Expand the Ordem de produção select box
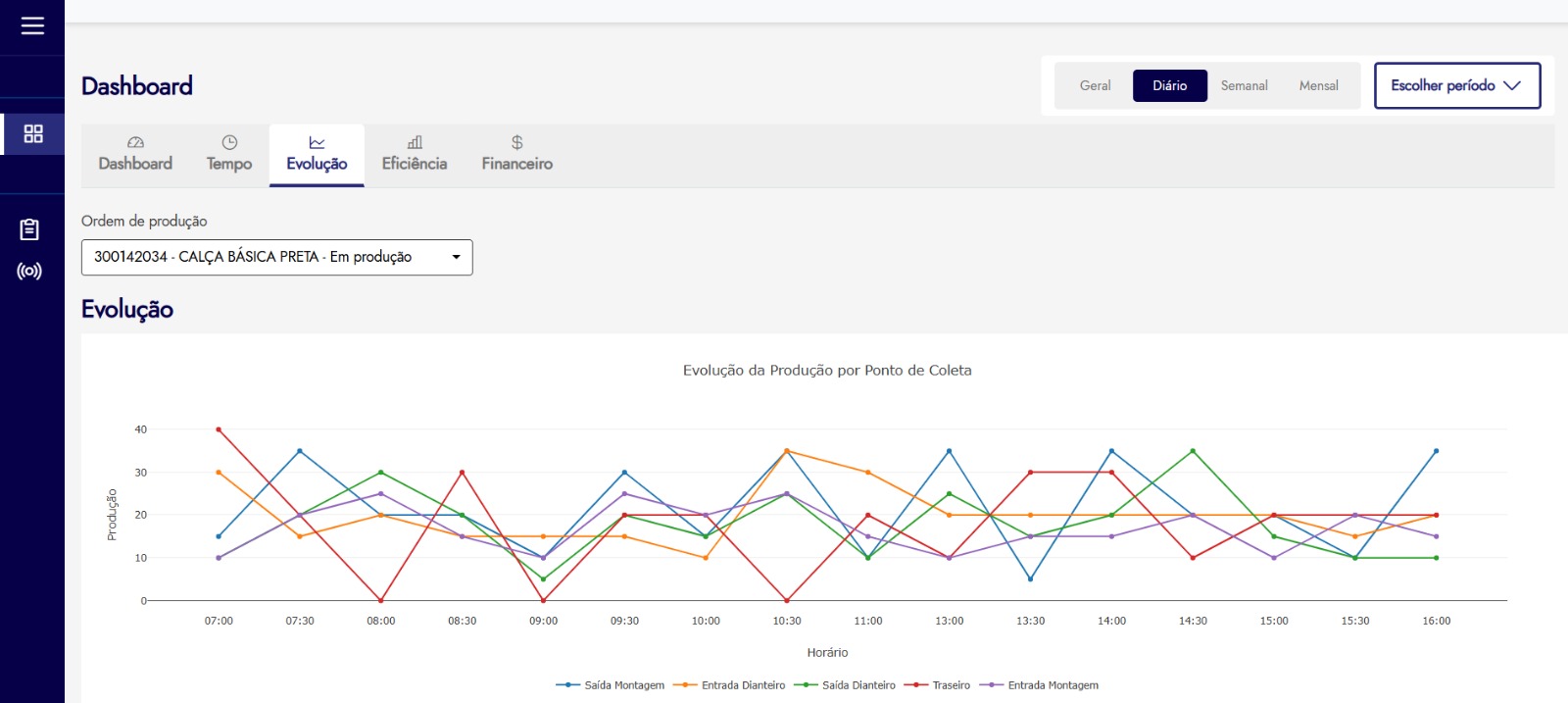The height and width of the screenshot is (703, 1568). [x=276, y=257]
